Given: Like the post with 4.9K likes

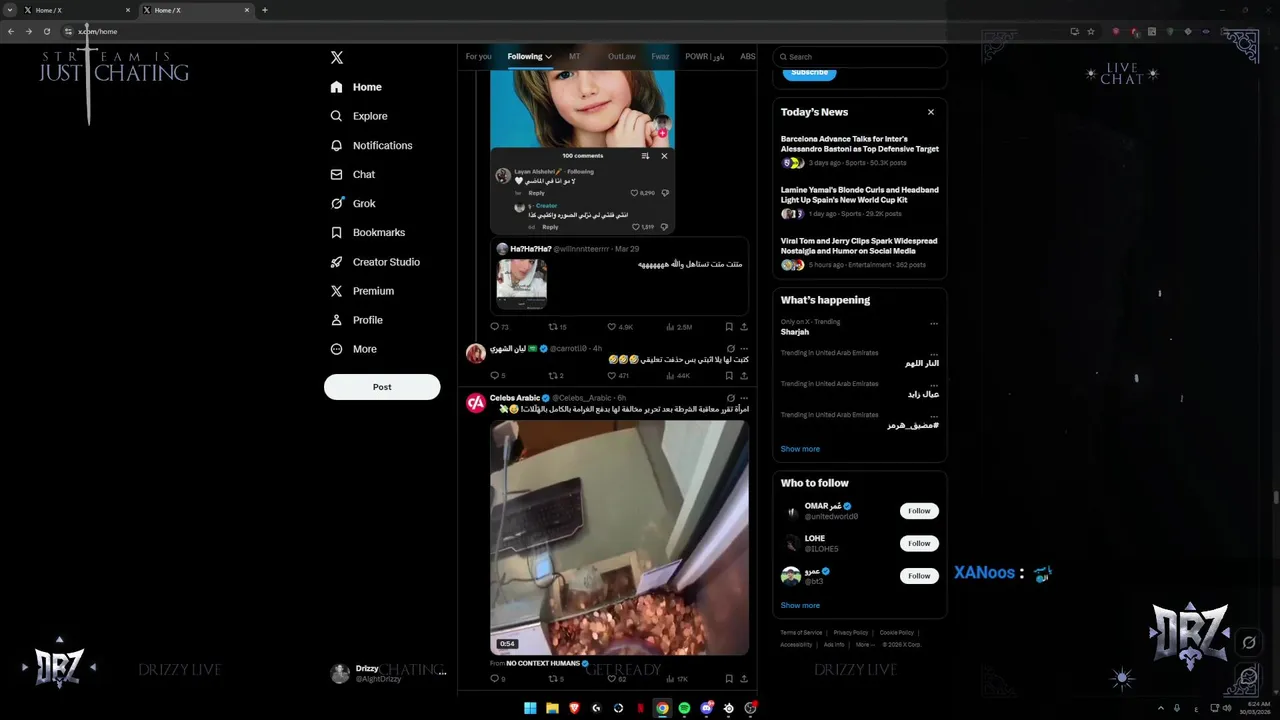Looking at the screenshot, I should point(619,327).
